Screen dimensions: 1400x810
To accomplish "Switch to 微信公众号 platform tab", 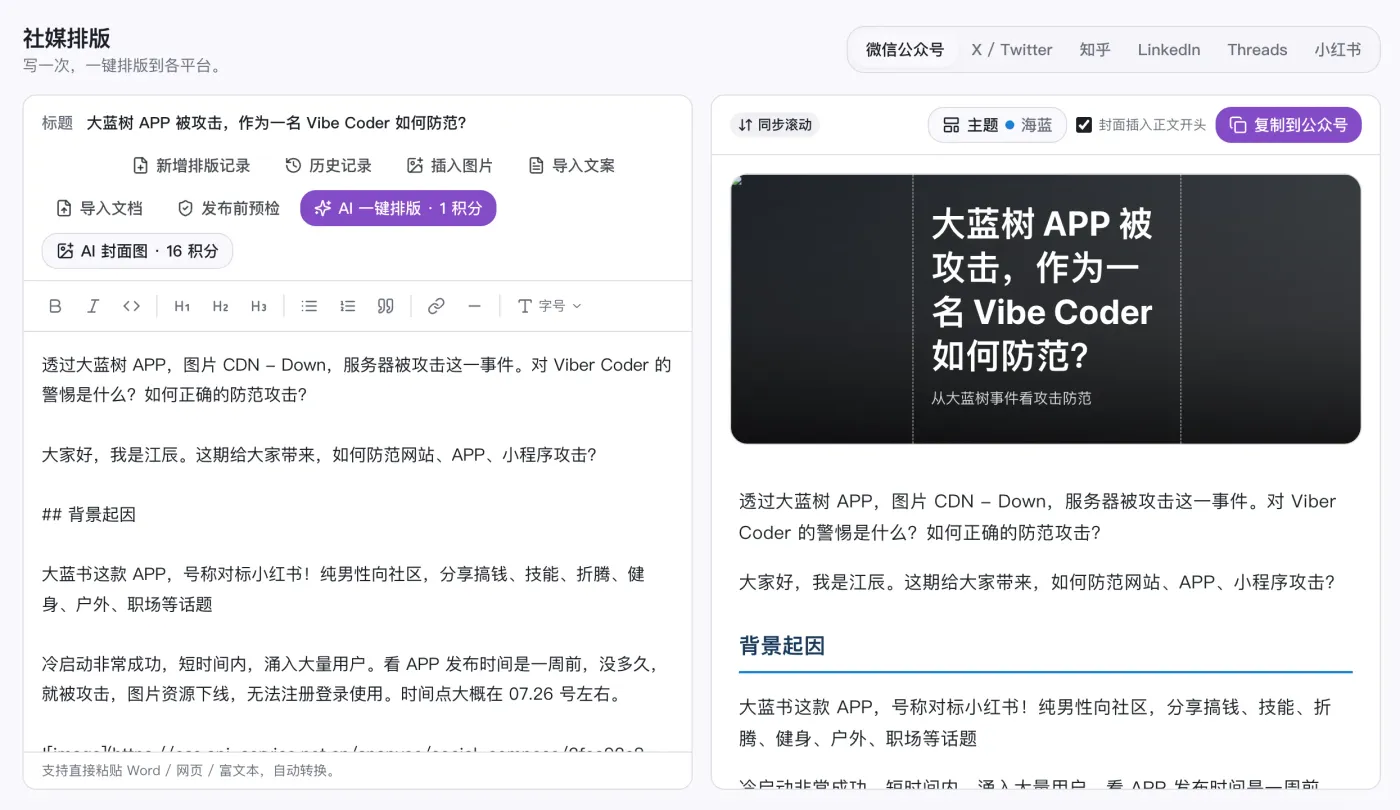I will (x=904, y=50).
